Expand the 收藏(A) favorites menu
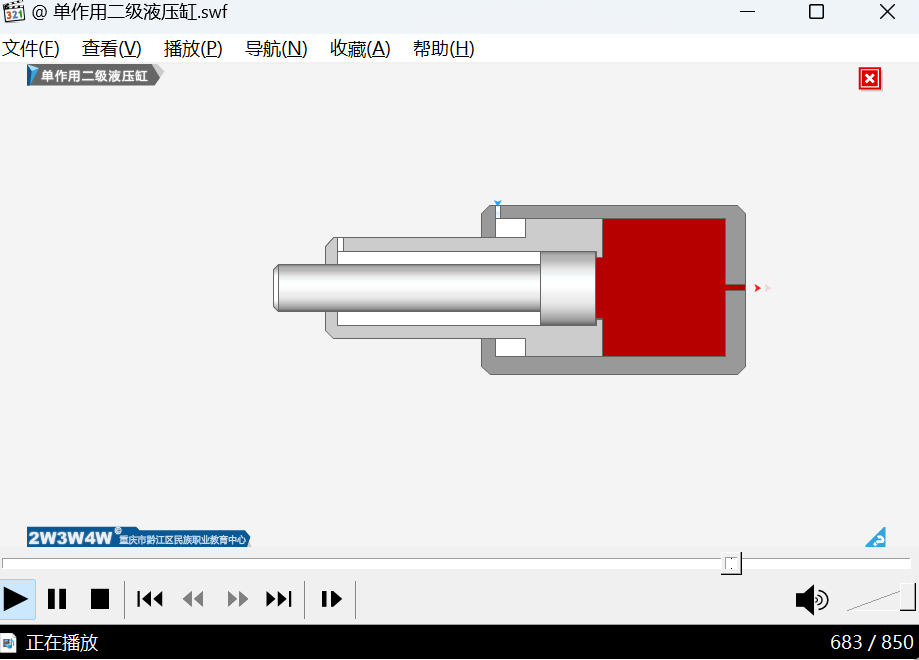919x660 pixels. point(360,49)
